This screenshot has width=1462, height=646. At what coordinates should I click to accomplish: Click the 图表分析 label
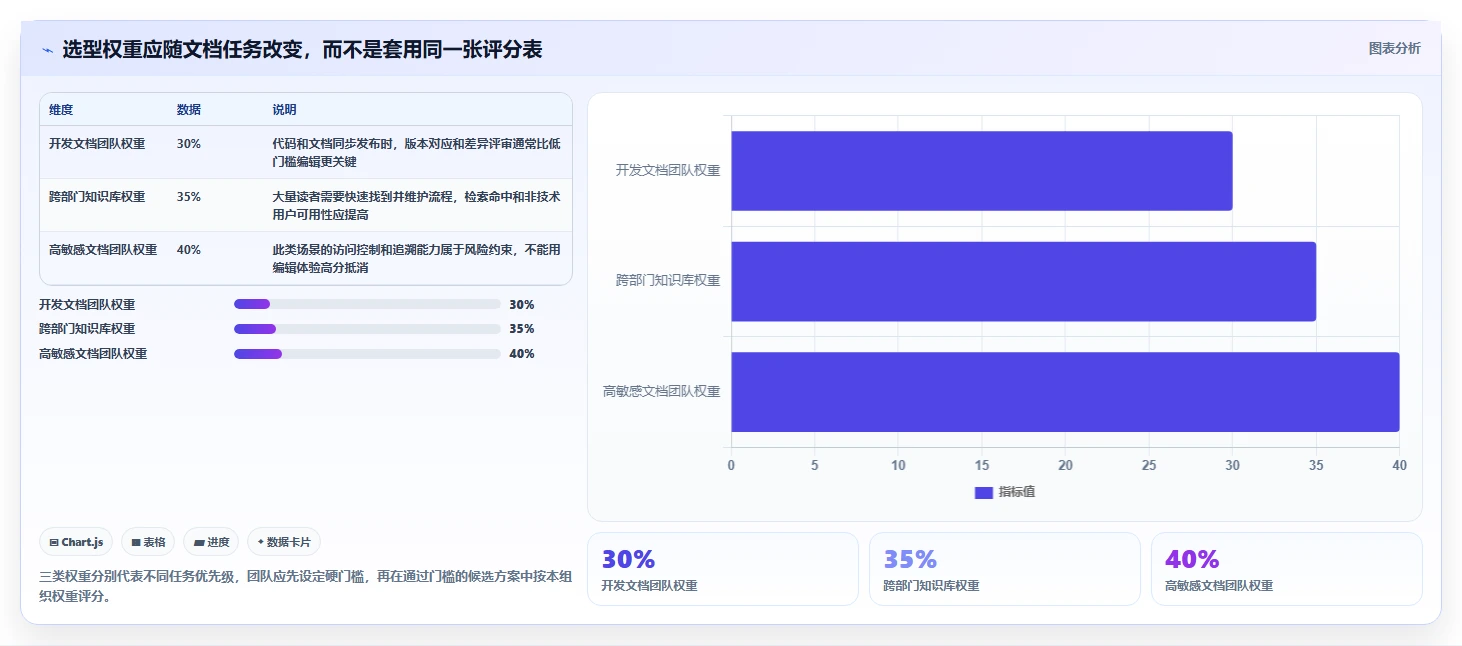coord(1394,49)
